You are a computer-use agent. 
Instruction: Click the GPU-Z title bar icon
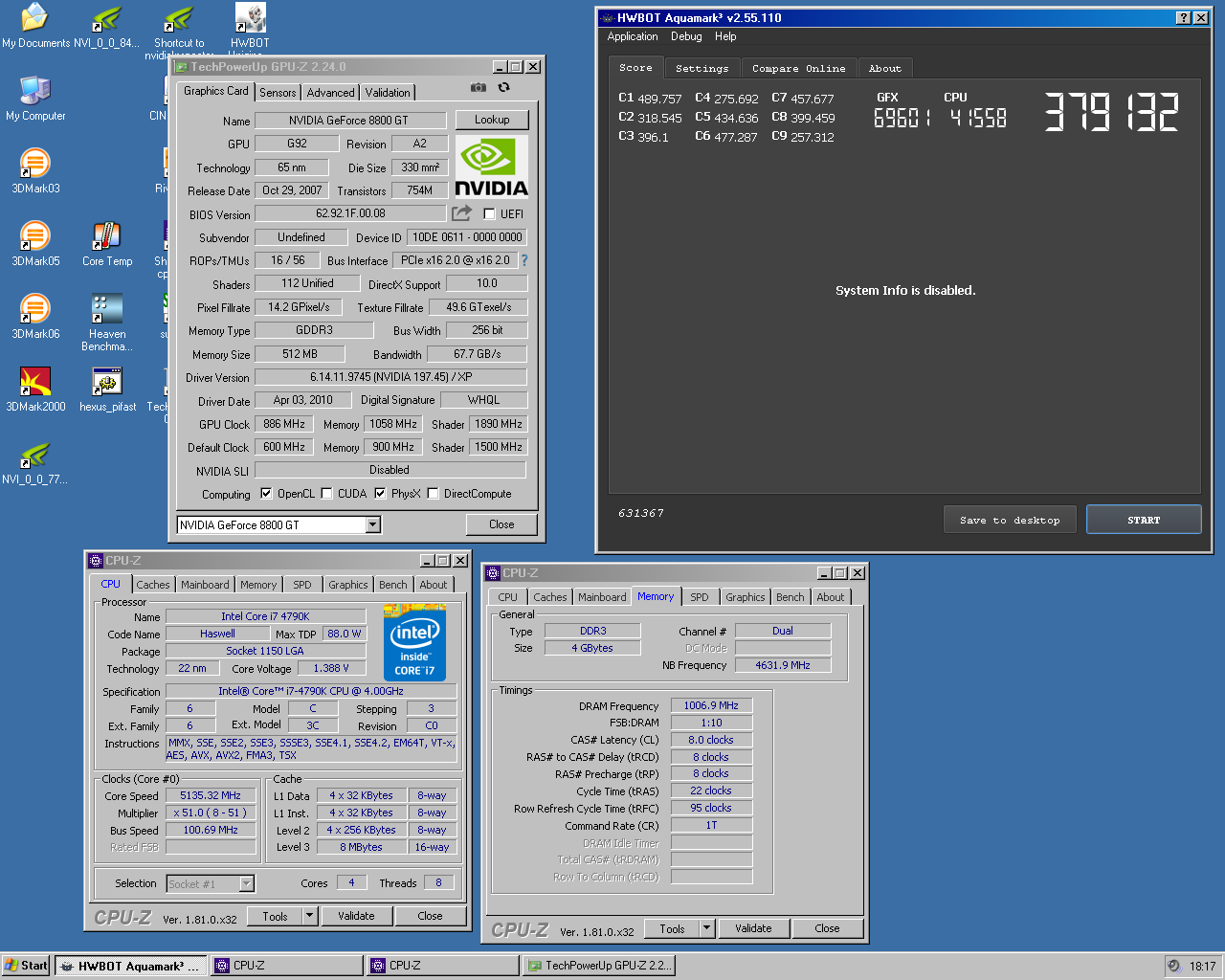coord(181,67)
